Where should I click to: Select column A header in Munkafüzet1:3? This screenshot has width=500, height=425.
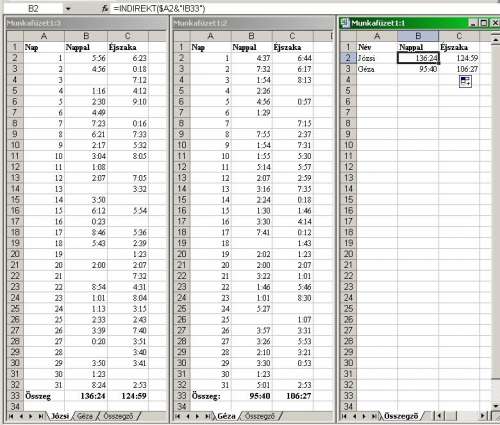[x=44, y=36]
